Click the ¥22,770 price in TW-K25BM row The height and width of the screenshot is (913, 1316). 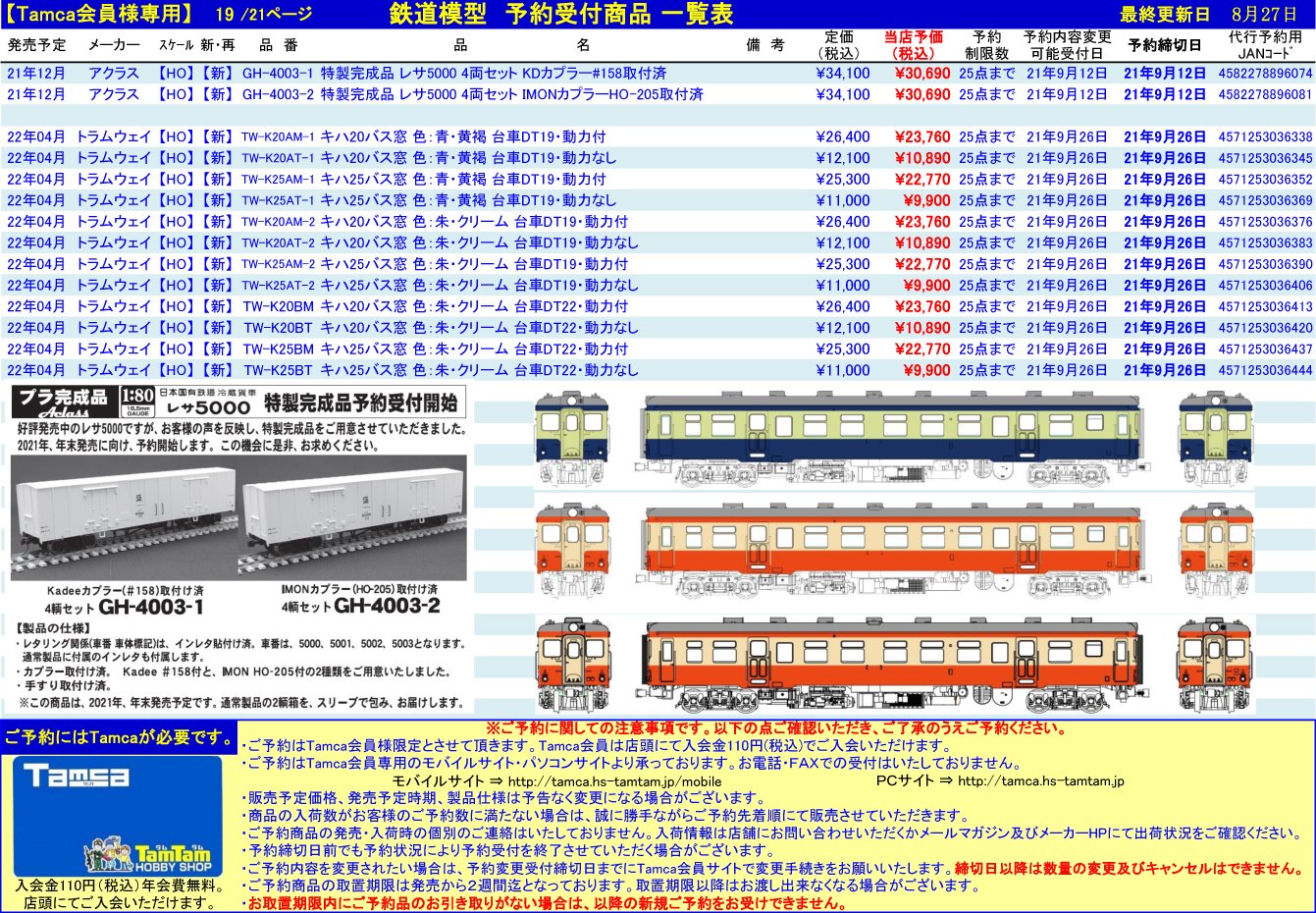click(x=921, y=349)
